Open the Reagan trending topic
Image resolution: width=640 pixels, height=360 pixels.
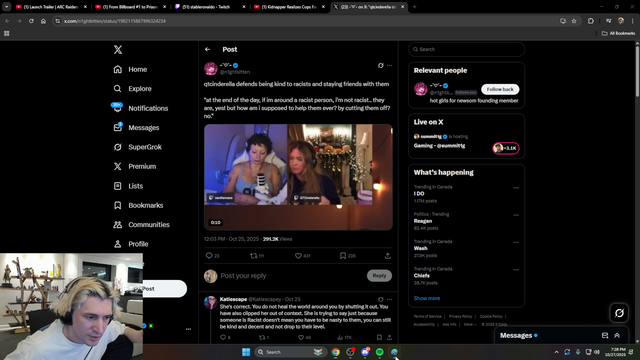[x=423, y=221]
